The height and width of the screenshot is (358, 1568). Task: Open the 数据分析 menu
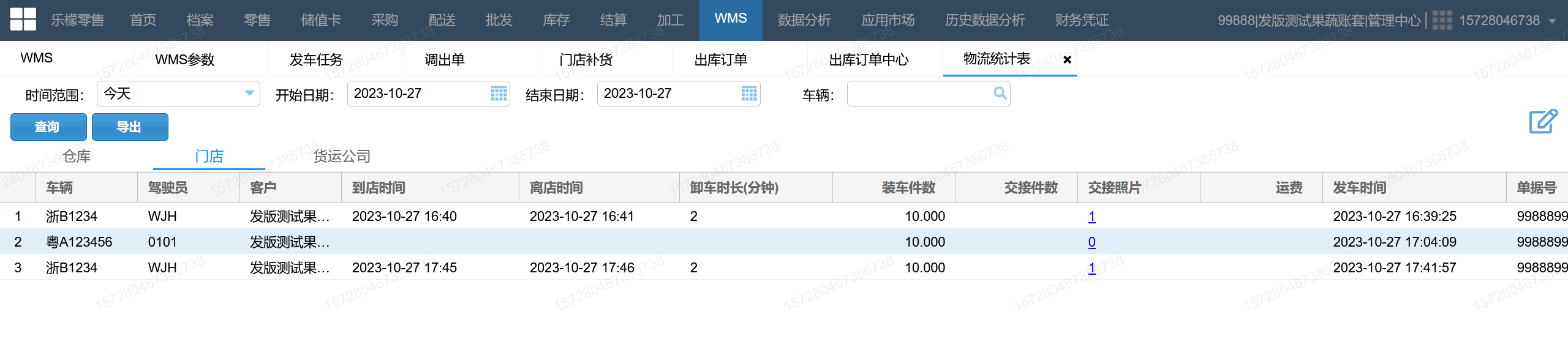[804, 20]
